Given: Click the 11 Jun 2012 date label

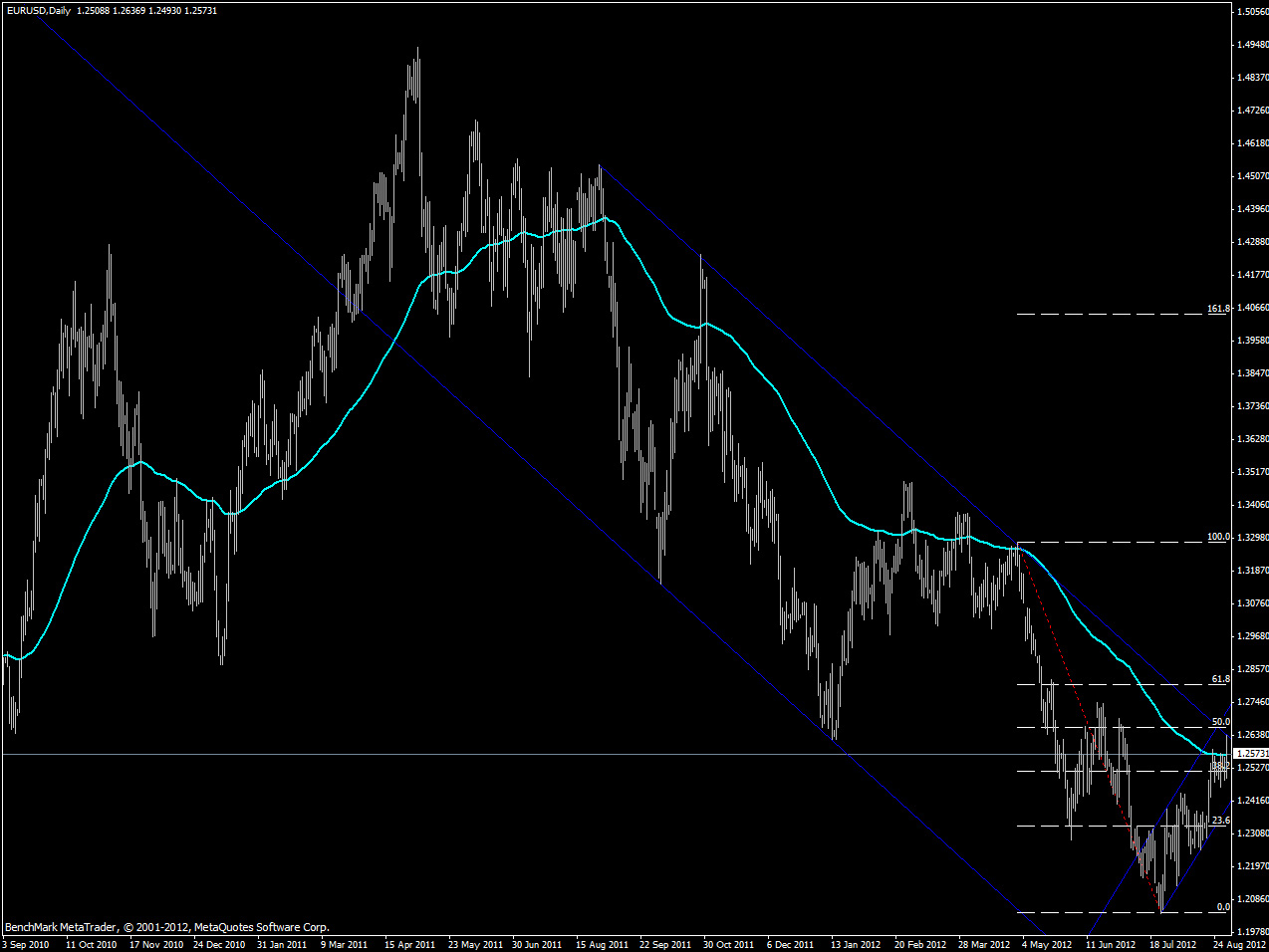Looking at the screenshot, I should pos(1111,945).
